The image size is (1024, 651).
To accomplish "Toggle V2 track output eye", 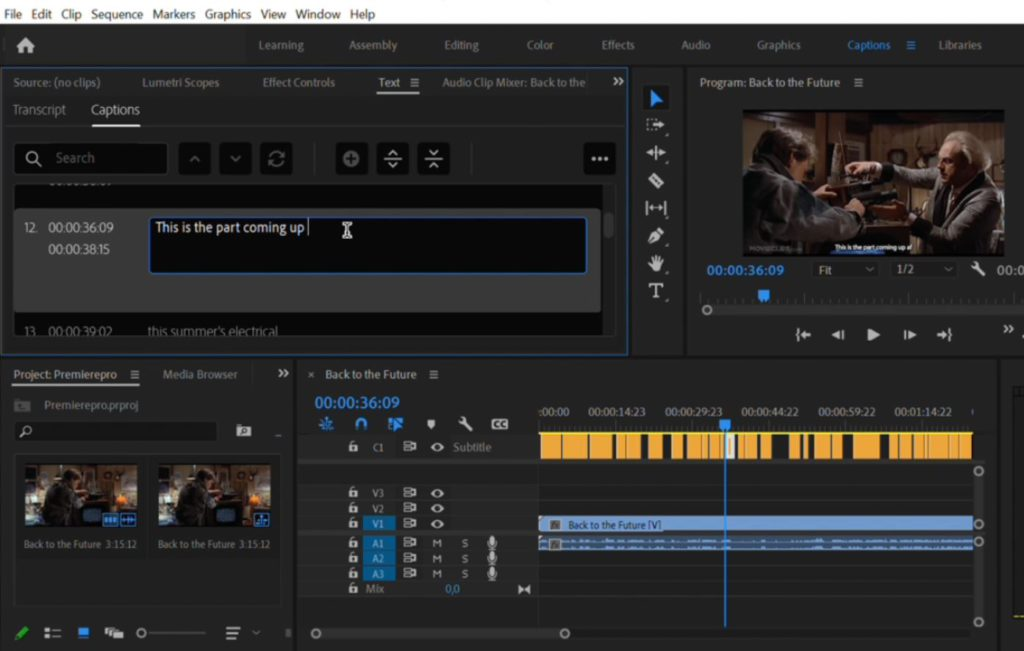I will [x=437, y=508].
